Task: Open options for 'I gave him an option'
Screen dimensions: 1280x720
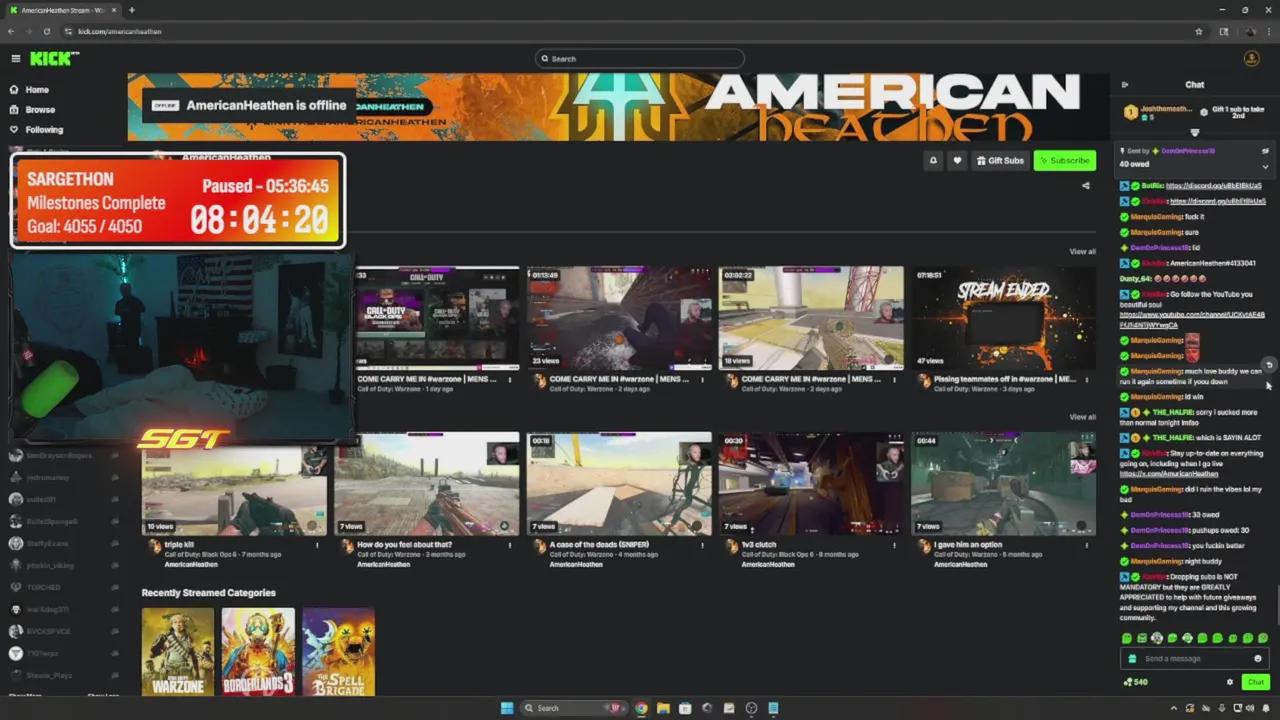Action: coord(1086,545)
